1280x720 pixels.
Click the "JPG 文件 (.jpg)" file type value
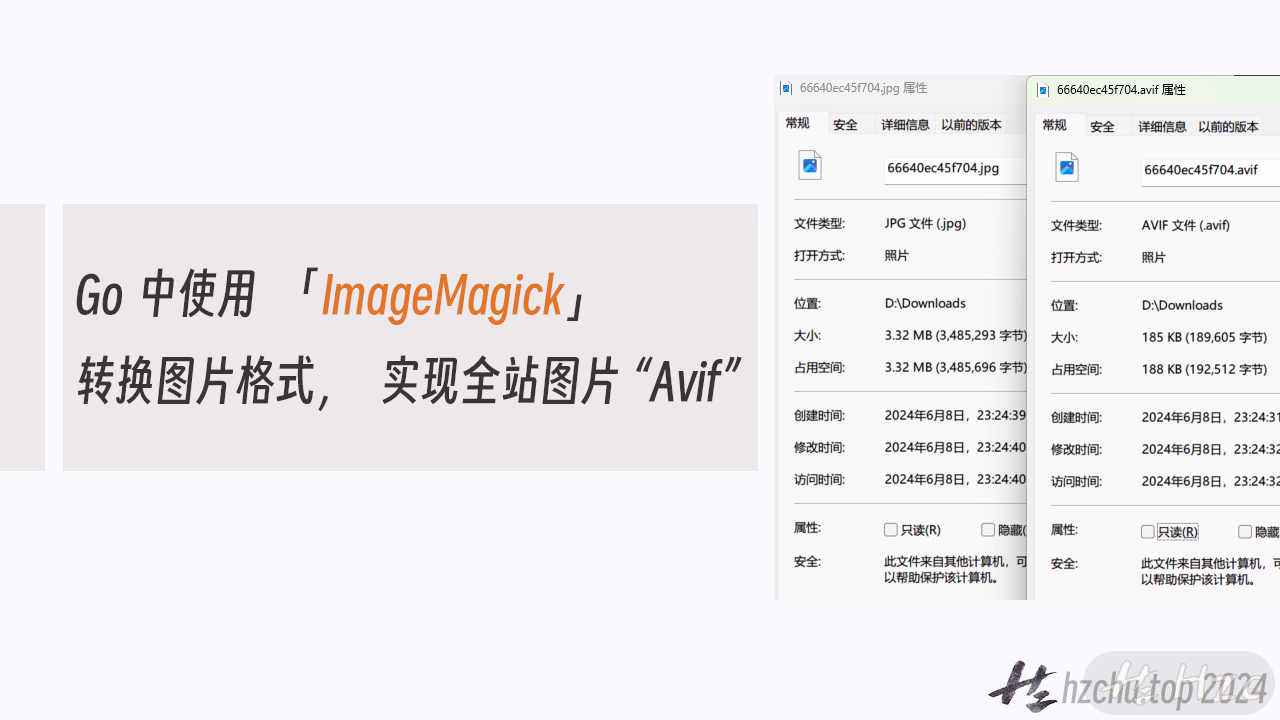coord(925,224)
